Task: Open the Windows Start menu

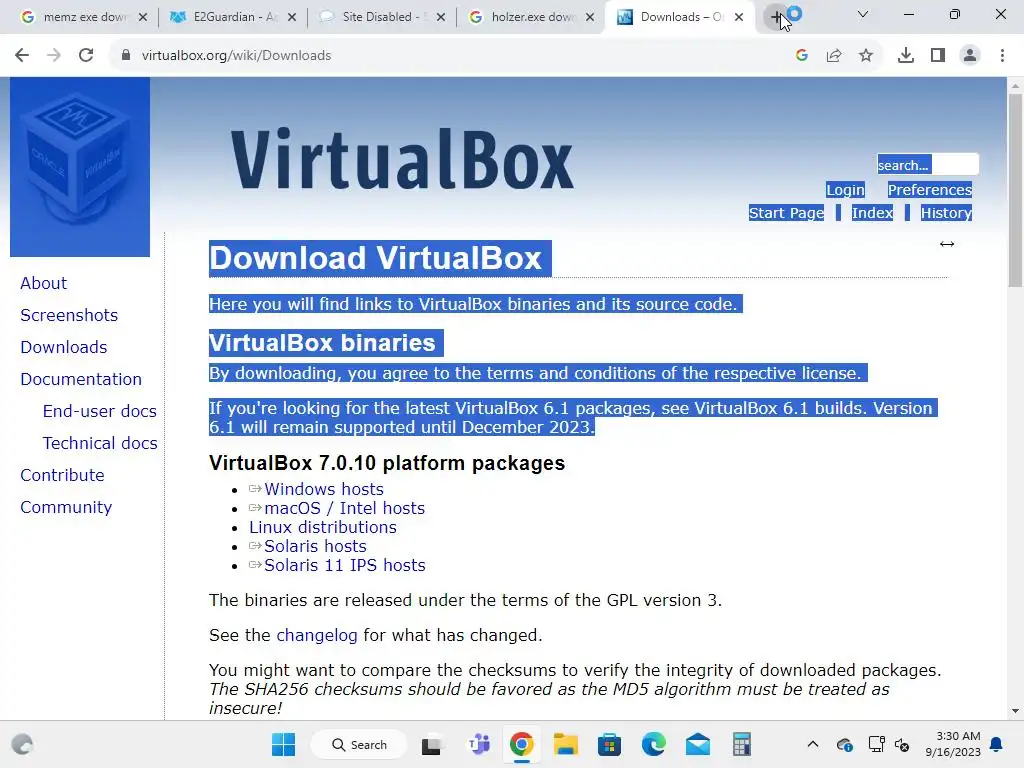Action: pos(283,744)
